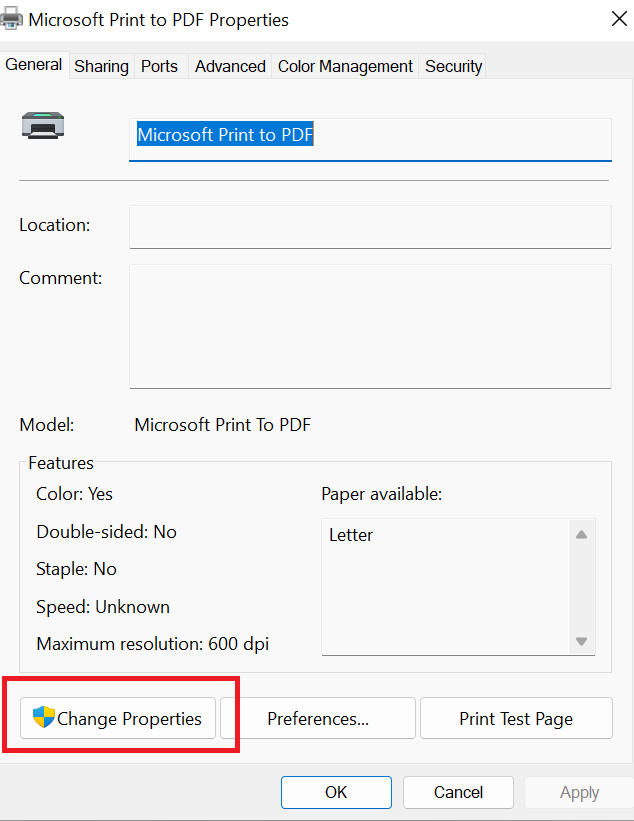This screenshot has width=634, height=821.
Task: Focus the Location input field
Action: click(370, 226)
